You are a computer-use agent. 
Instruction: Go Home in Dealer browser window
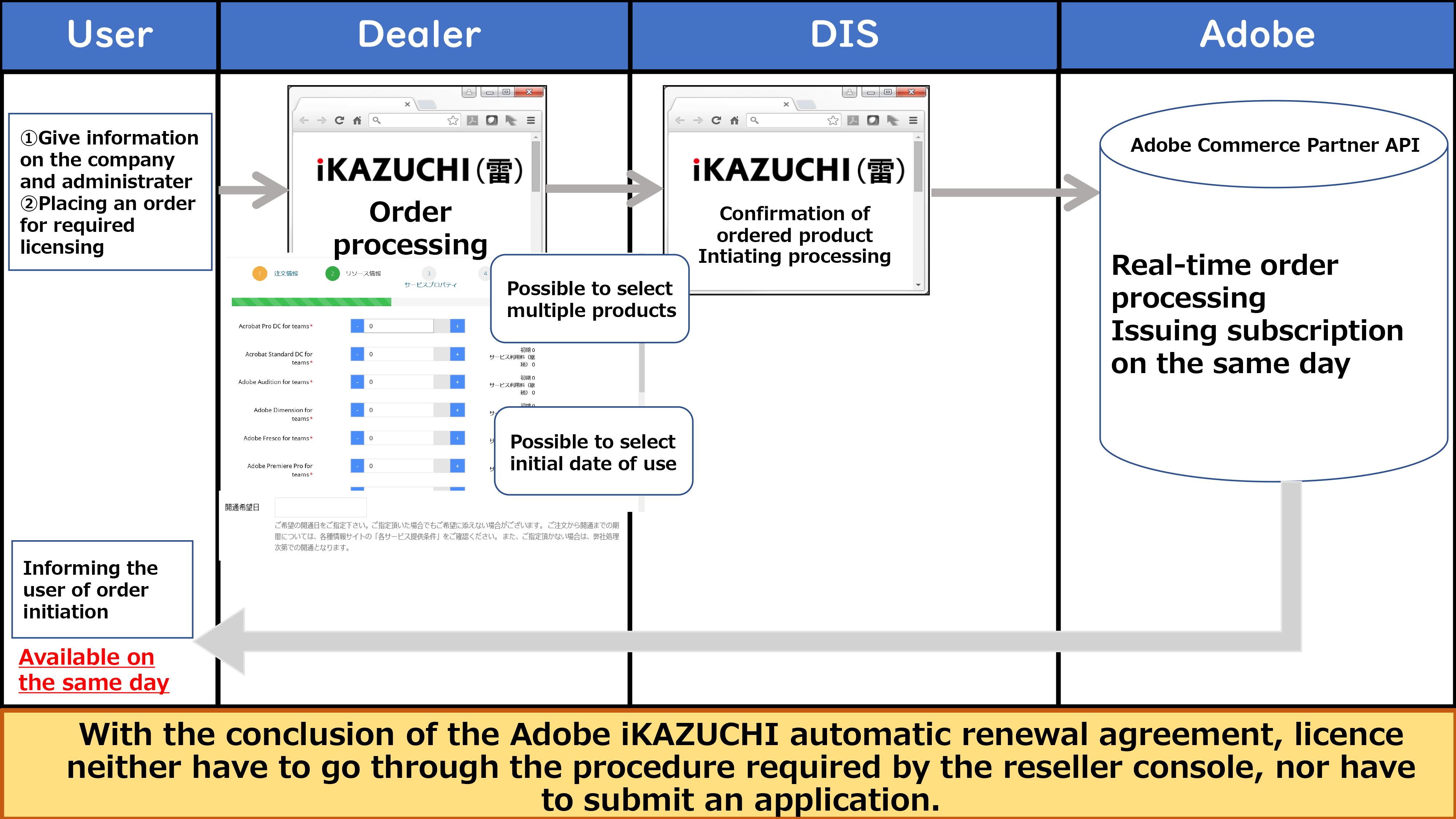coord(357,120)
